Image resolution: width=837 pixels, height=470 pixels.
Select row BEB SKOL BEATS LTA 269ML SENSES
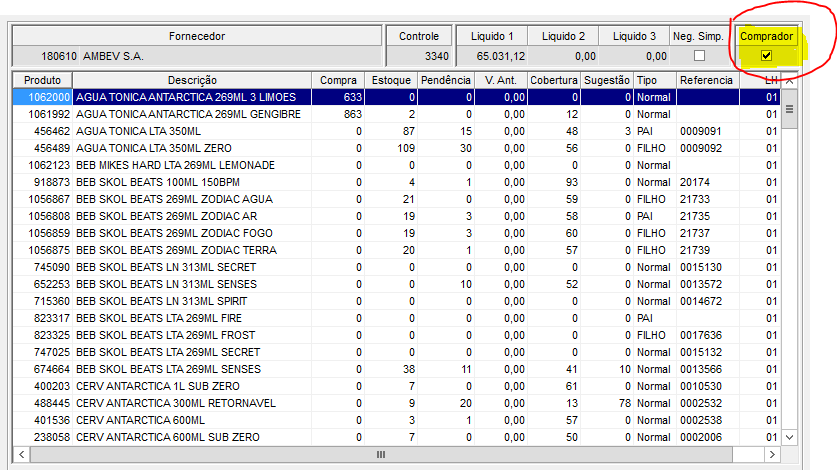coord(397,369)
